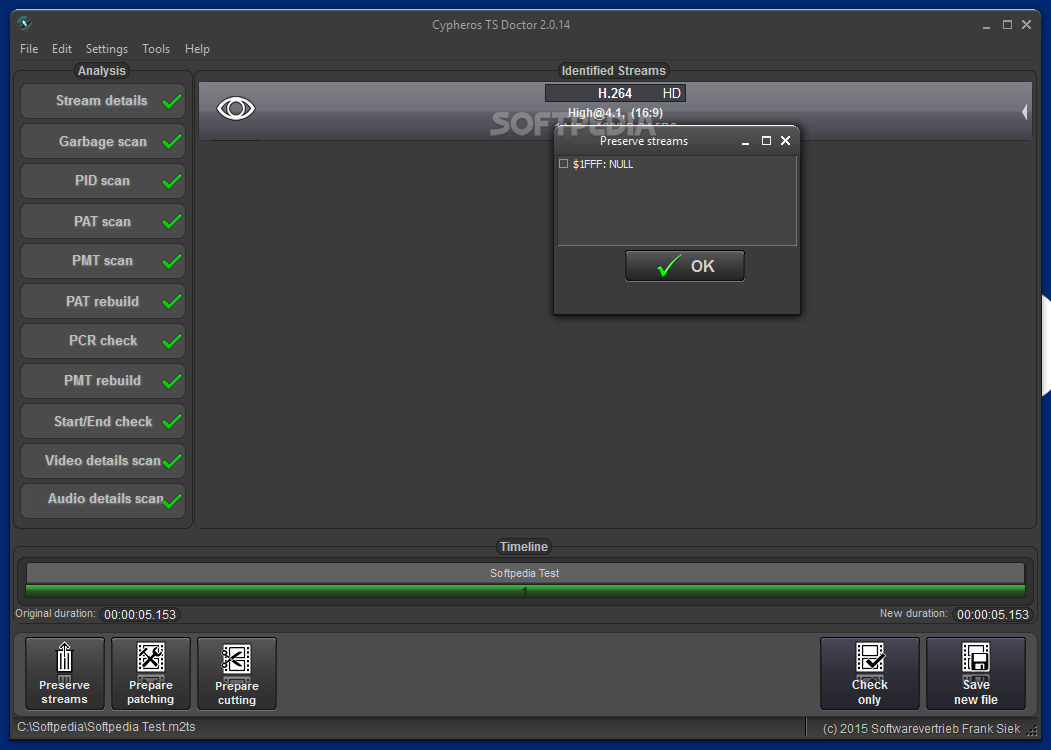
Task: Minimize the Preserve streams dialog
Action: click(745, 141)
